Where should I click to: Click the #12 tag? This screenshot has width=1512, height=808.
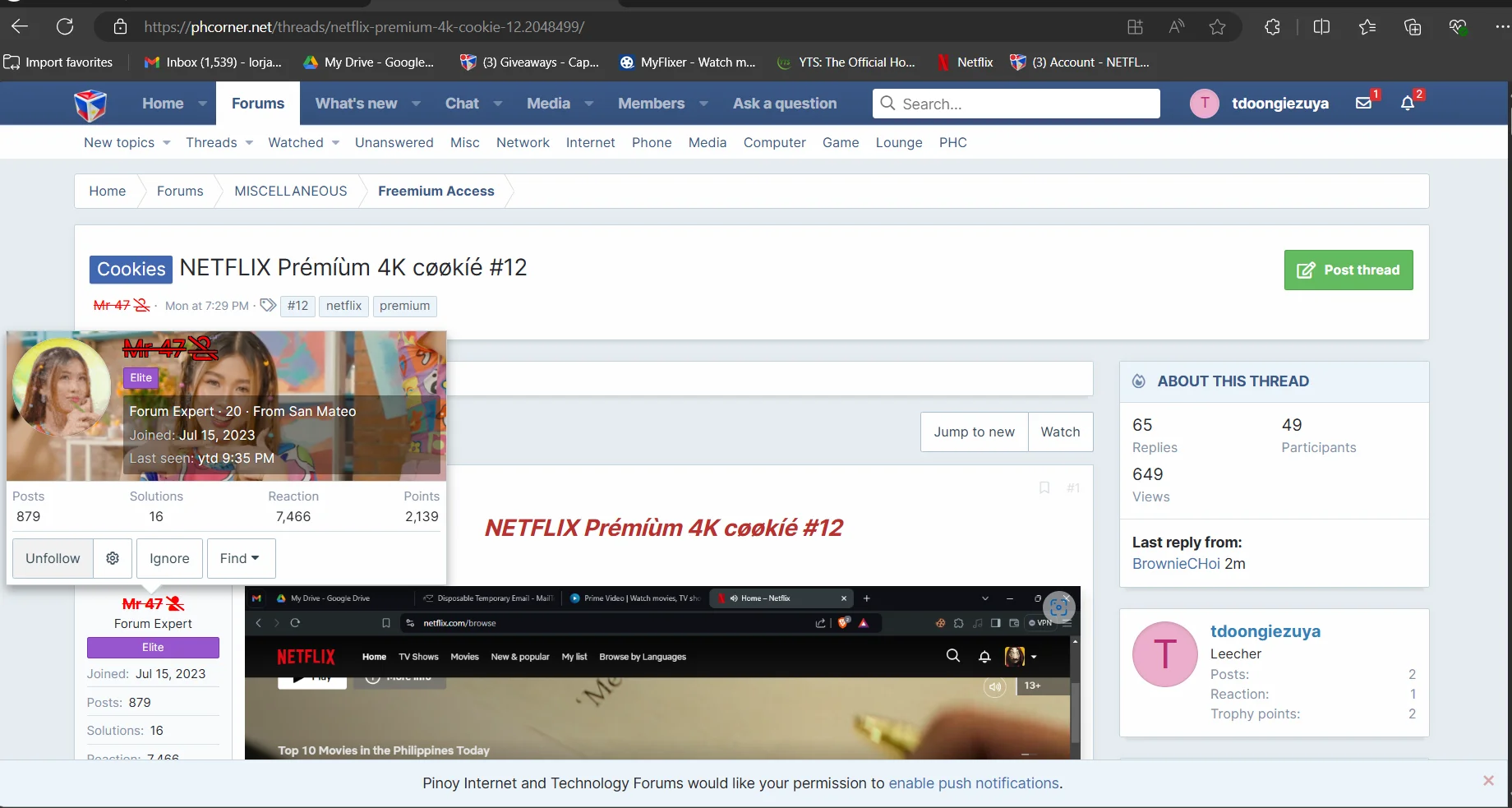[x=297, y=306]
